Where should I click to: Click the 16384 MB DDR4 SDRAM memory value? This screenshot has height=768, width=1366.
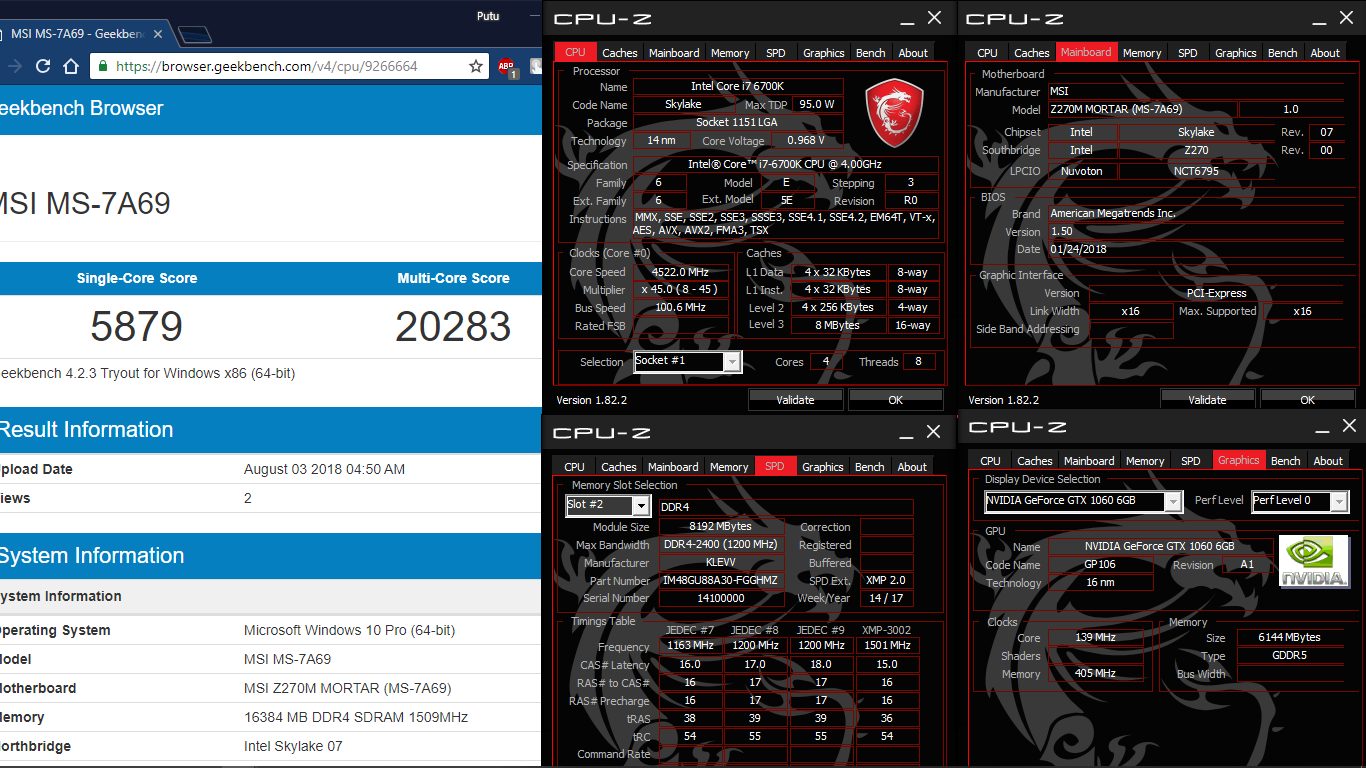coord(356,717)
